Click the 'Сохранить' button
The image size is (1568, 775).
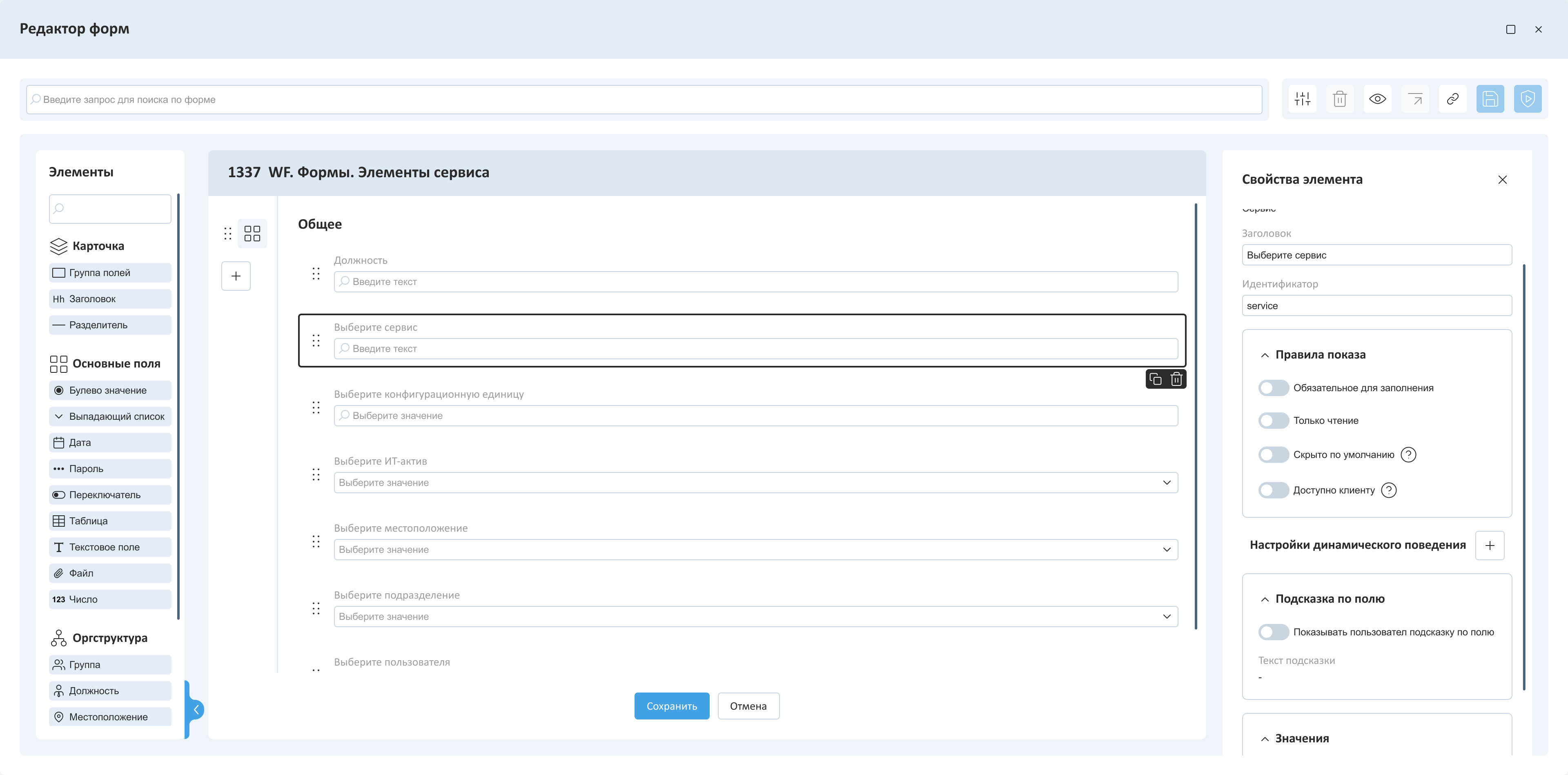[671, 706]
